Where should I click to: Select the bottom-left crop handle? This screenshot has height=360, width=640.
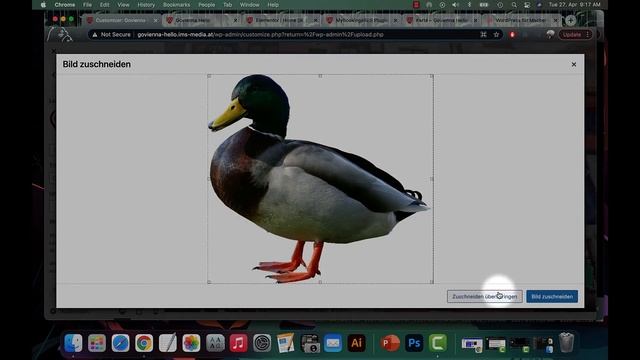[x=209, y=282]
